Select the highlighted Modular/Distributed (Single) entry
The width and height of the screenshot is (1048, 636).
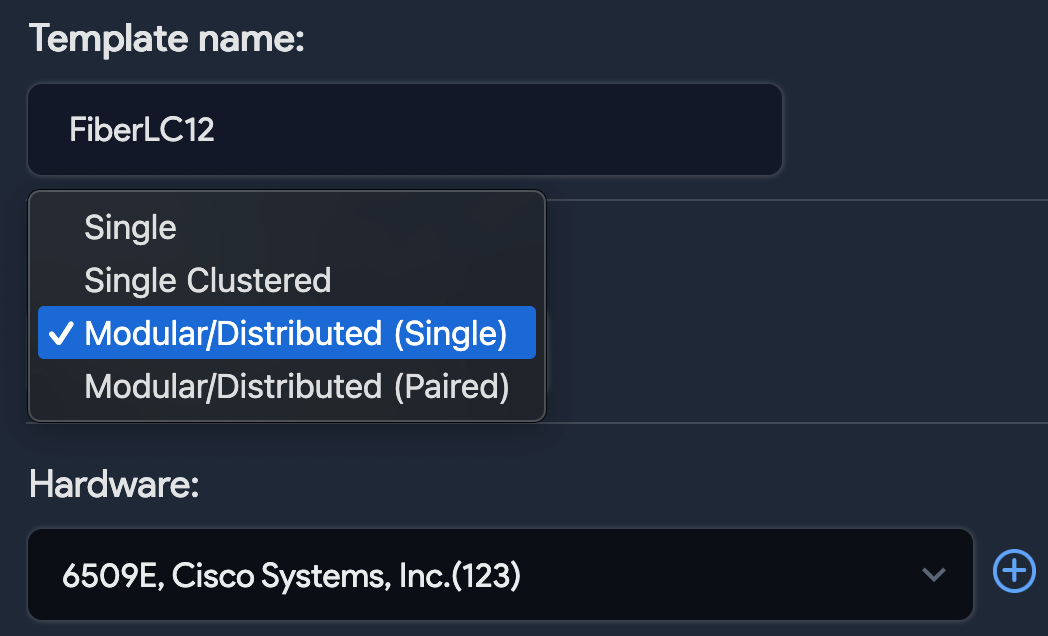coord(287,333)
